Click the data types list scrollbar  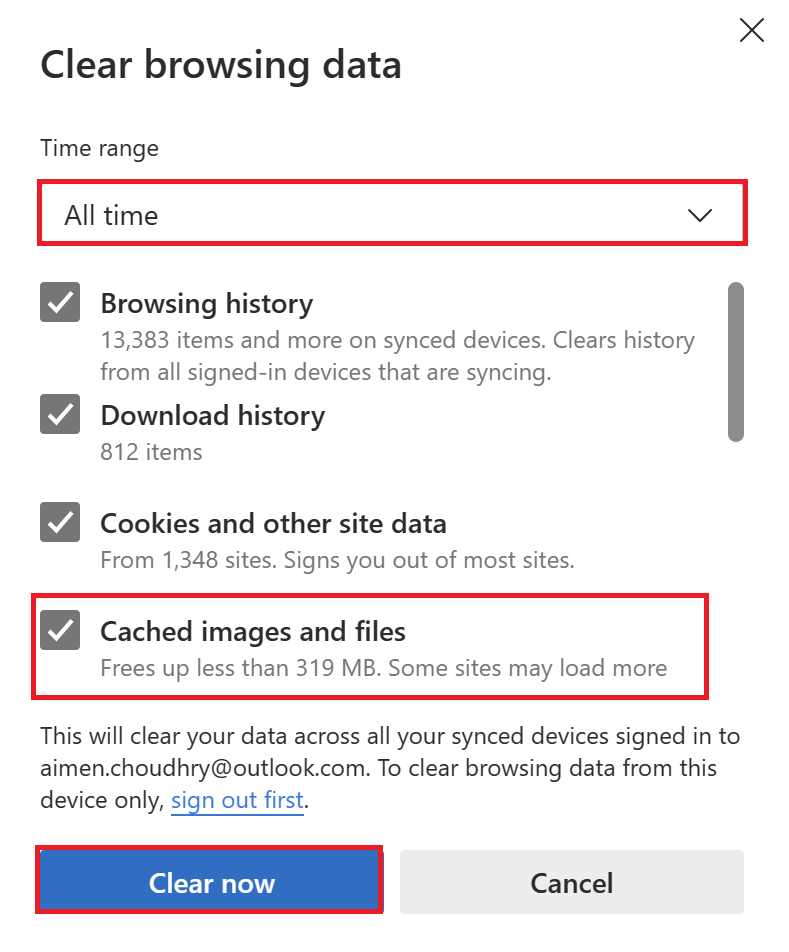click(x=736, y=362)
